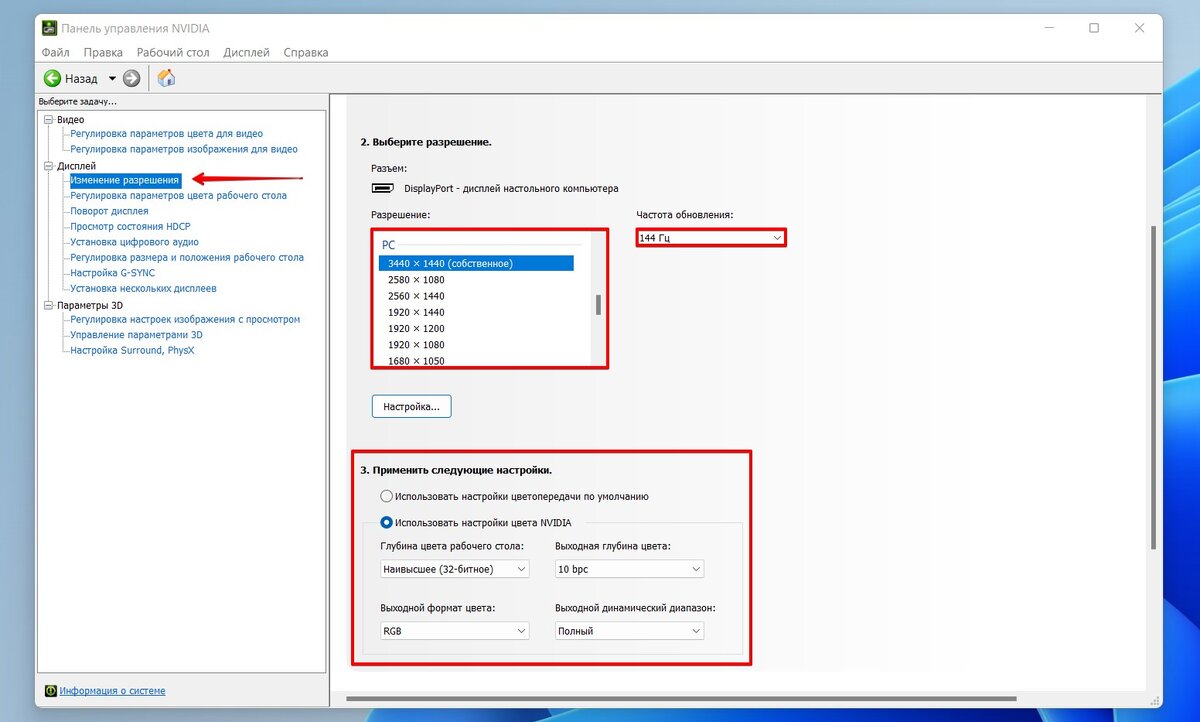This screenshot has width=1200, height=722.
Task: Maximize the NVIDIA control panel window
Action: (x=1094, y=28)
